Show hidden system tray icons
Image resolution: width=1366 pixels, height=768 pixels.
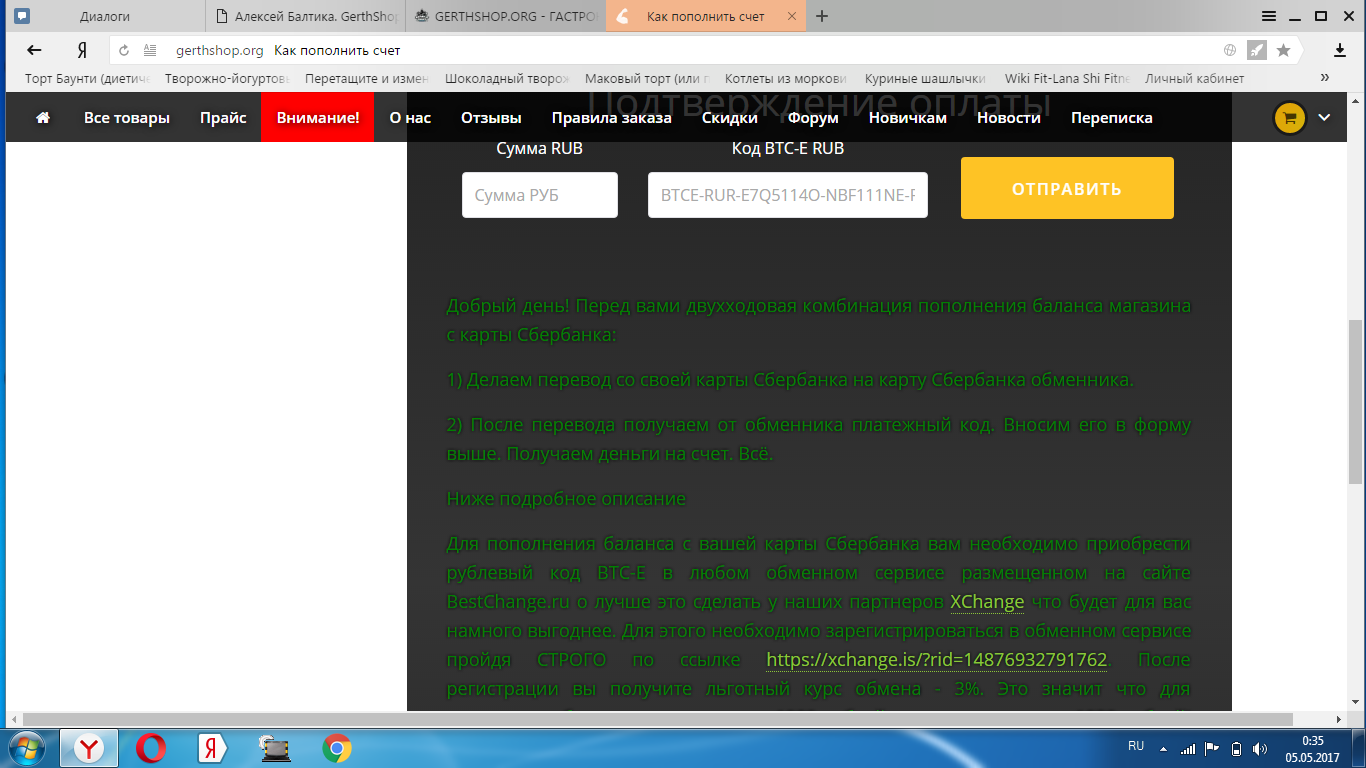tap(1162, 748)
